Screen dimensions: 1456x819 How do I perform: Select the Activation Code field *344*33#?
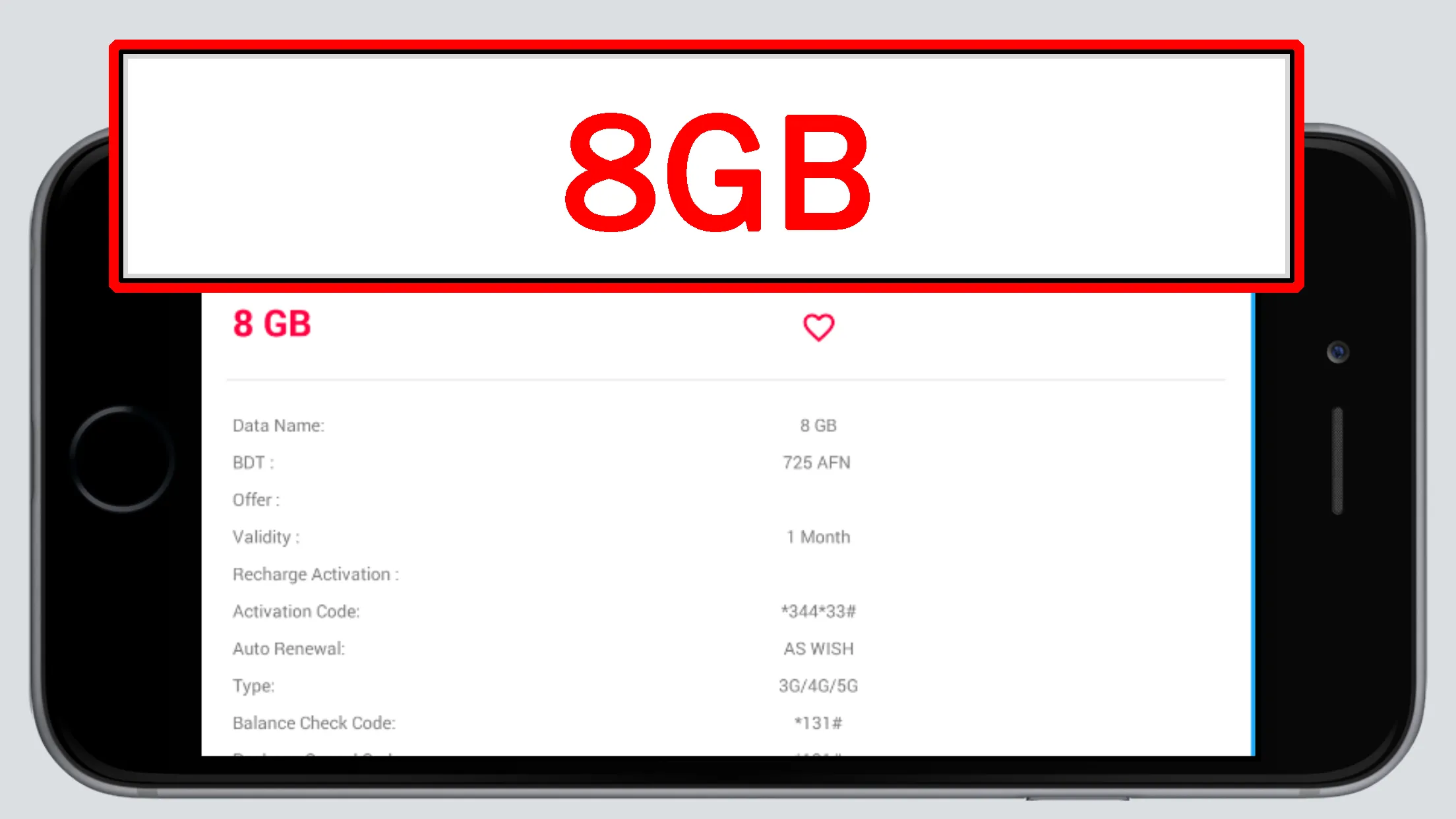818,611
